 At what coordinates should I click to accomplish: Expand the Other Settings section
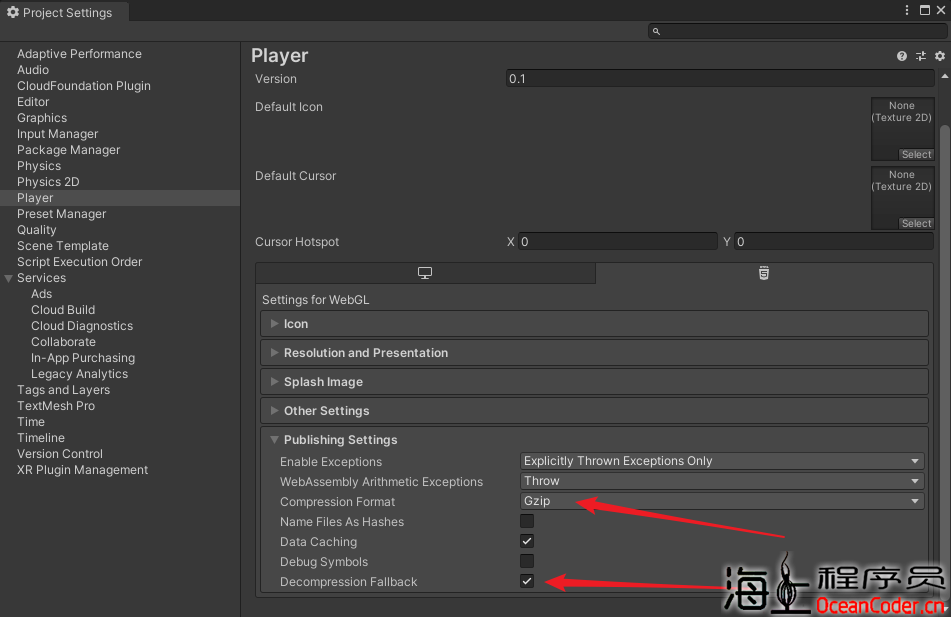[274, 410]
